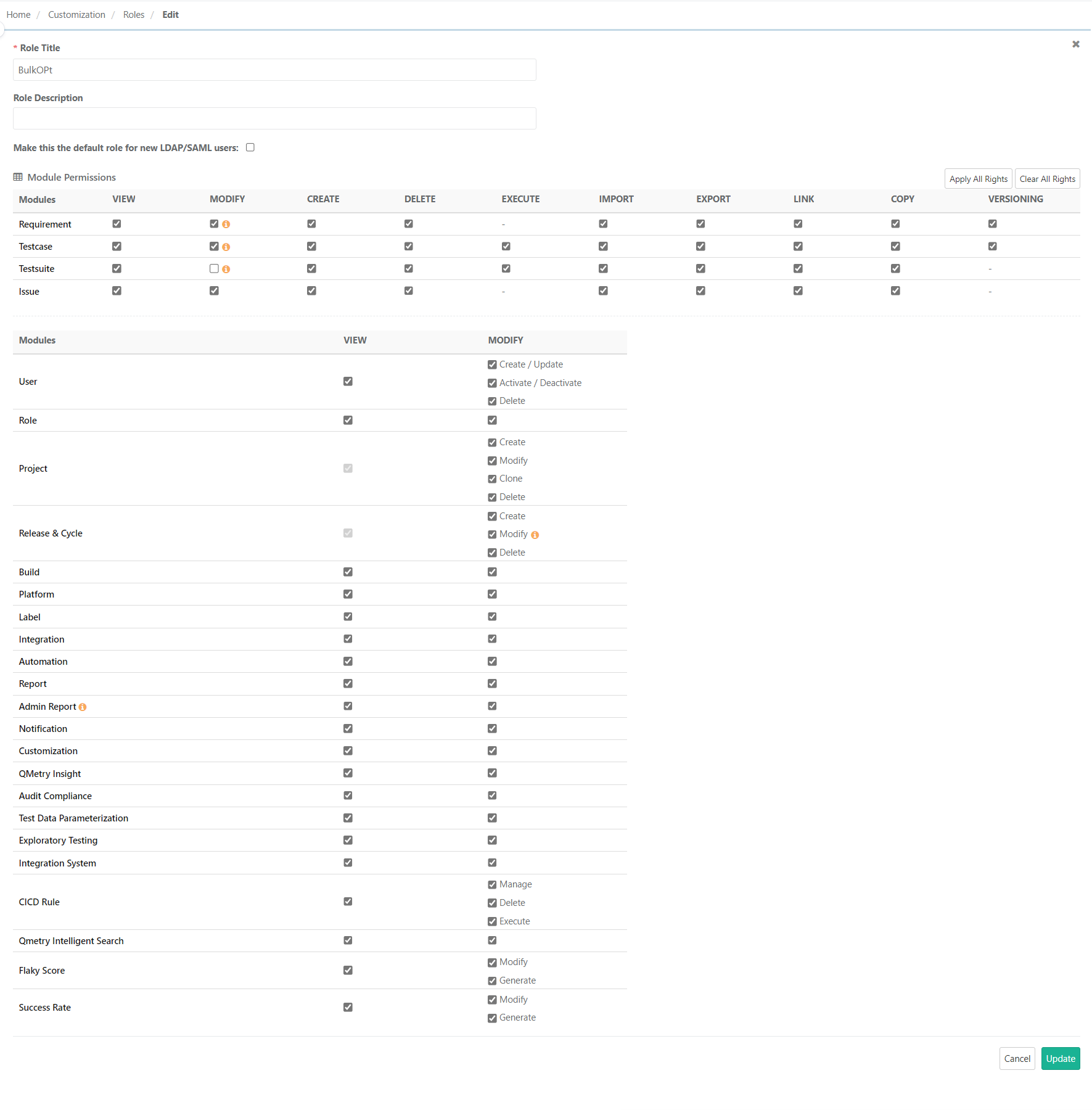This screenshot has width=1092, height=1110.
Task: Click the info icon next to Testcase Modify checkbox
Action: (x=226, y=246)
